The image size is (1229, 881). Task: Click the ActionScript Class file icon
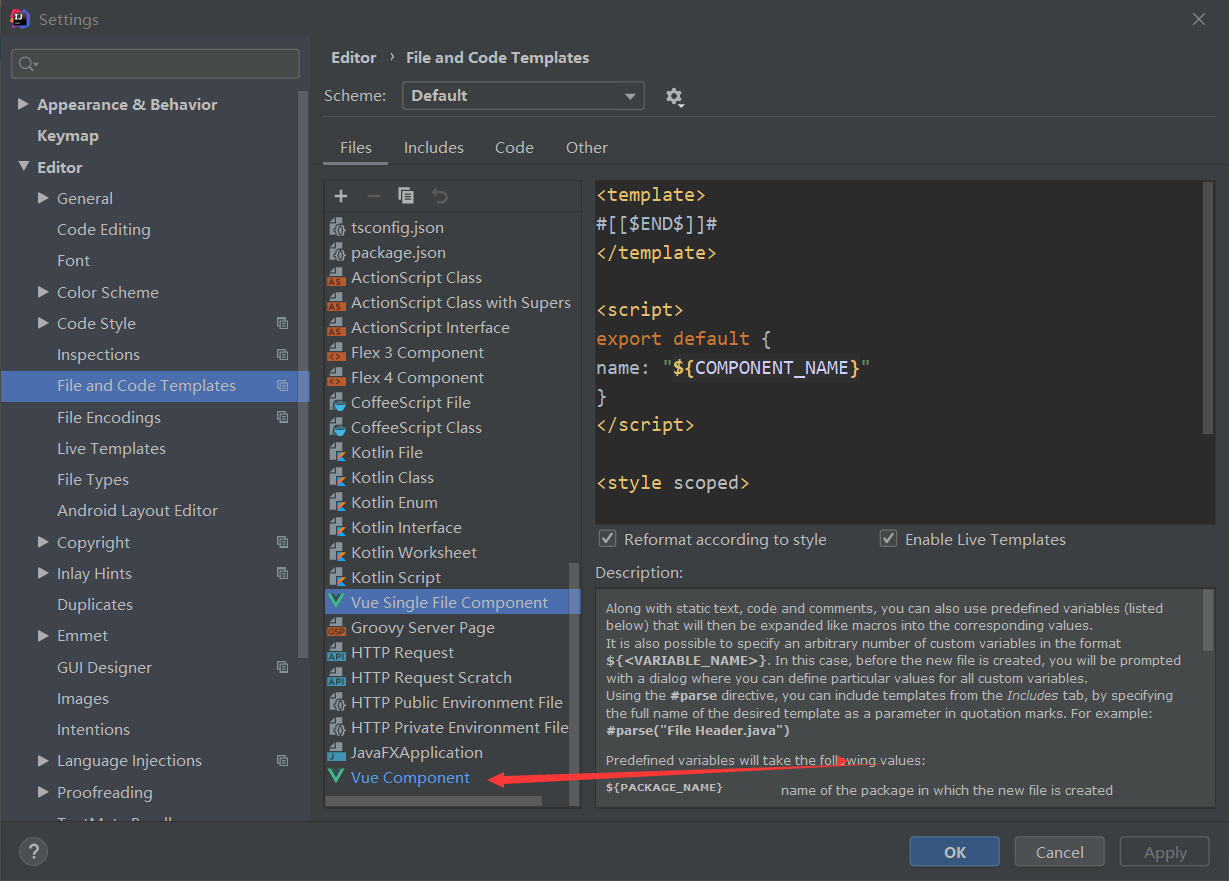pyautogui.click(x=337, y=278)
